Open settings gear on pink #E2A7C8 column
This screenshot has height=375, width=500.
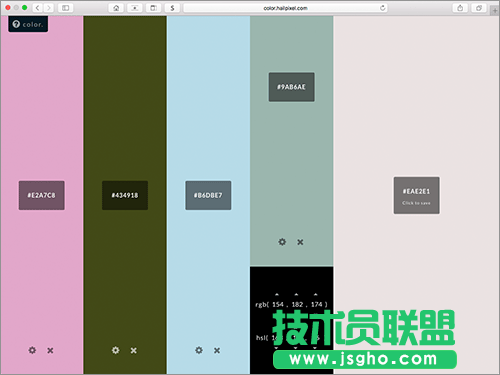click(x=32, y=350)
